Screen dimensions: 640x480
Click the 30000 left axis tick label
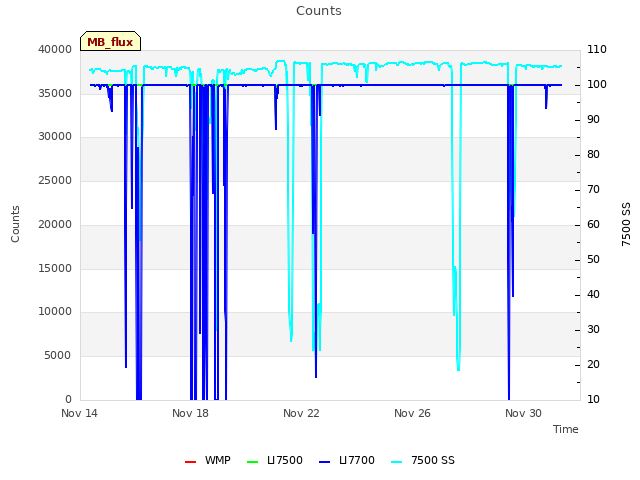[55, 137]
